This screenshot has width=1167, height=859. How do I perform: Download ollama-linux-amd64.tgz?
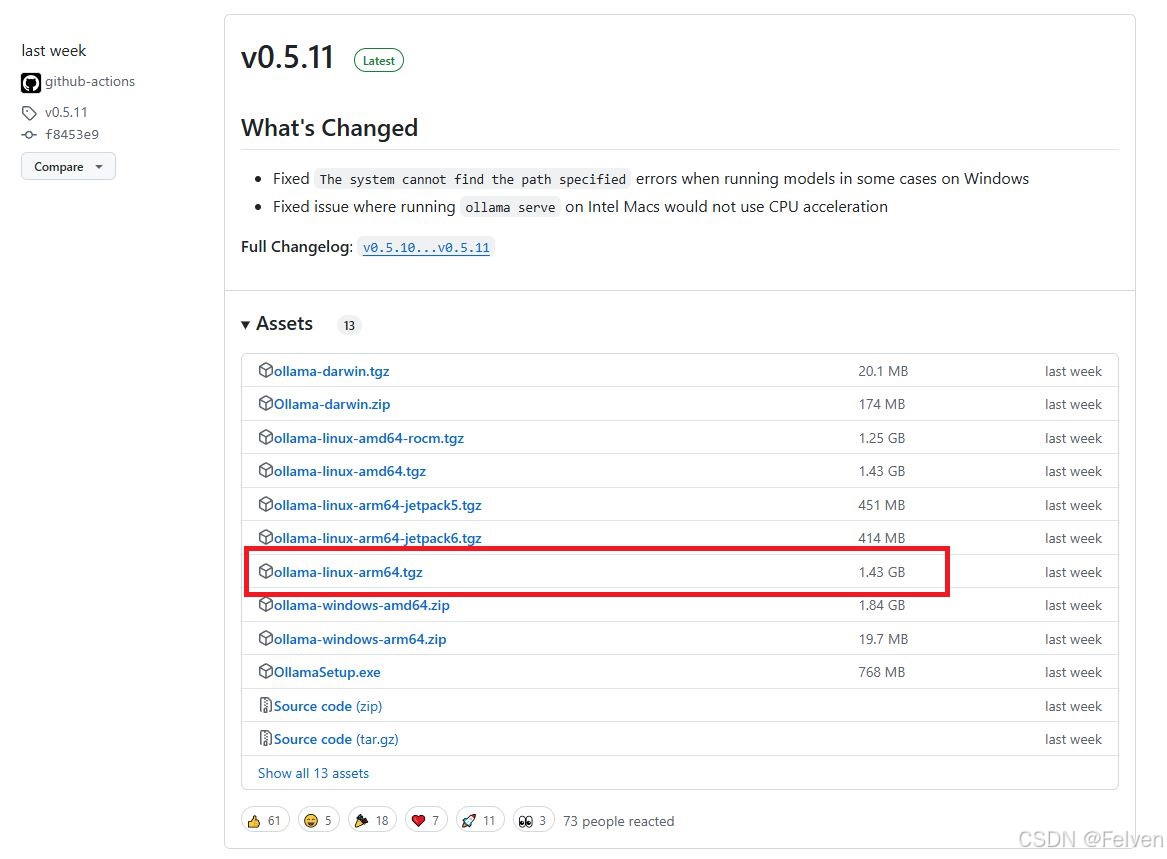tap(350, 471)
